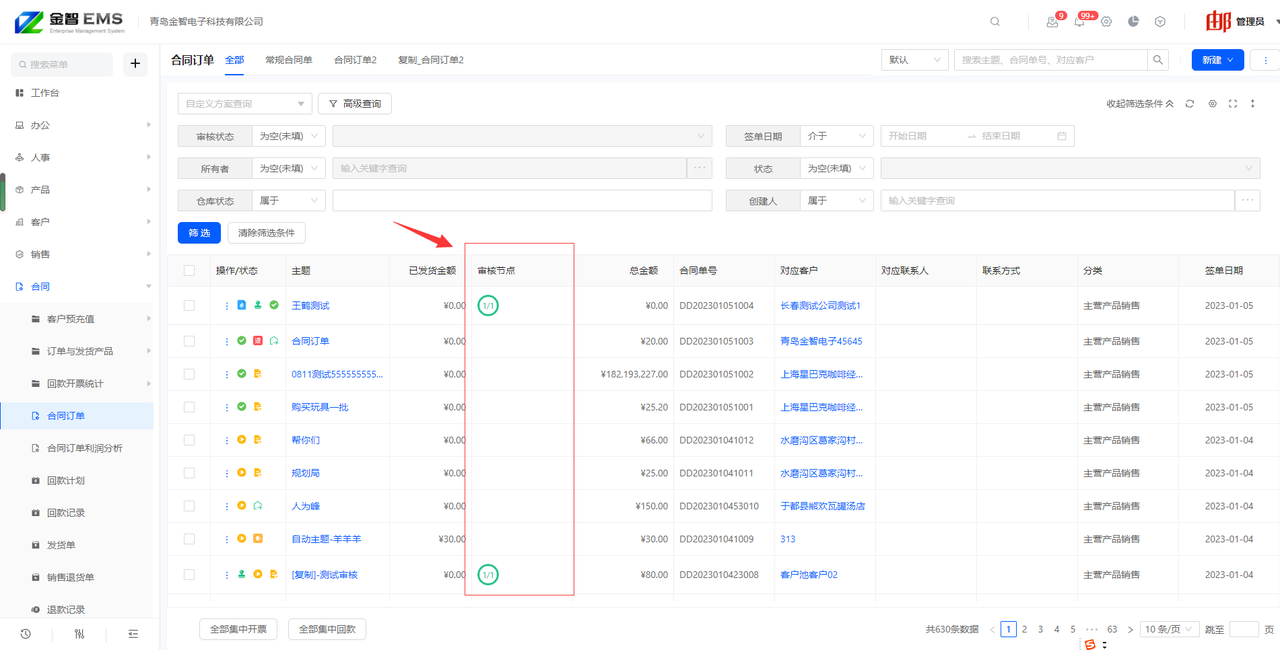Toggle the select-all checkbox in table header

click(189, 271)
